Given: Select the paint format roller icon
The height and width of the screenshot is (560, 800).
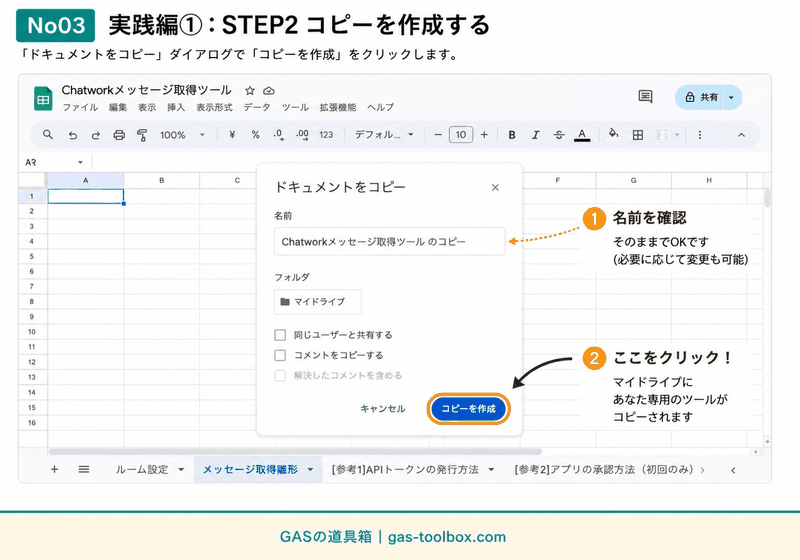Looking at the screenshot, I should coord(142,135).
